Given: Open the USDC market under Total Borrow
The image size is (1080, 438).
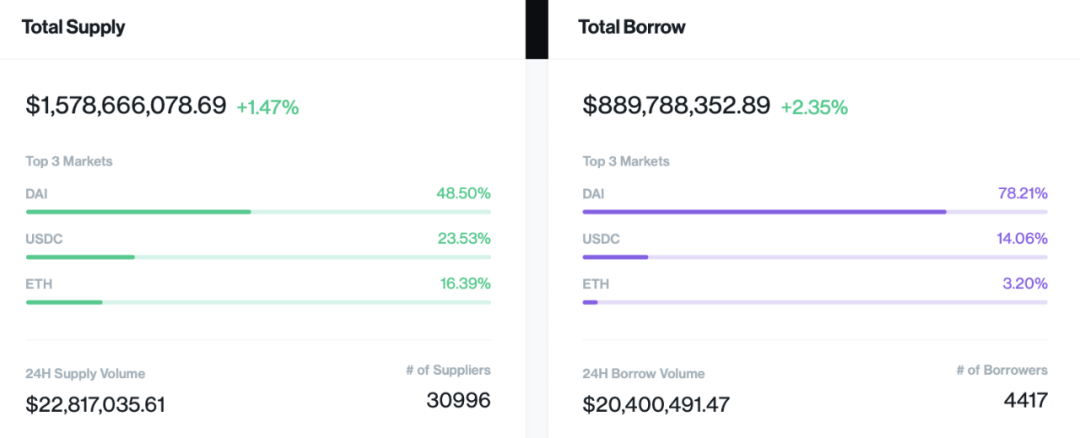Looking at the screenshot, I should coord(601,238).
